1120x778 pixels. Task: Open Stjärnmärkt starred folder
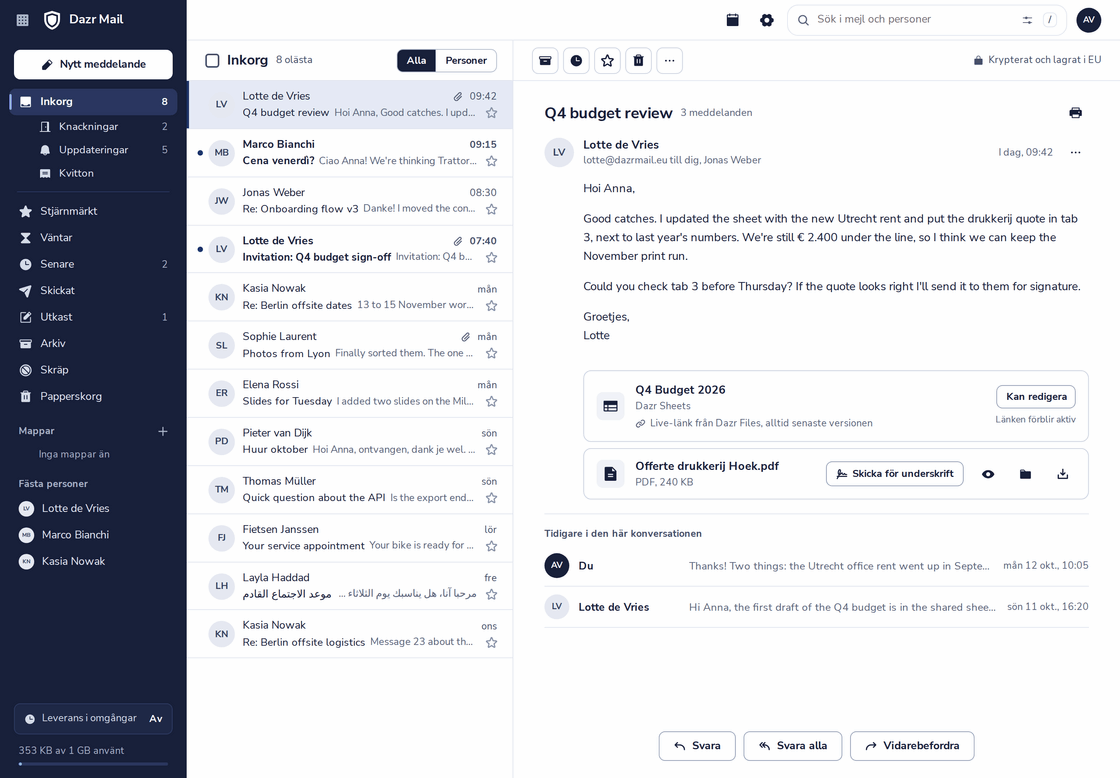[93, 211]
